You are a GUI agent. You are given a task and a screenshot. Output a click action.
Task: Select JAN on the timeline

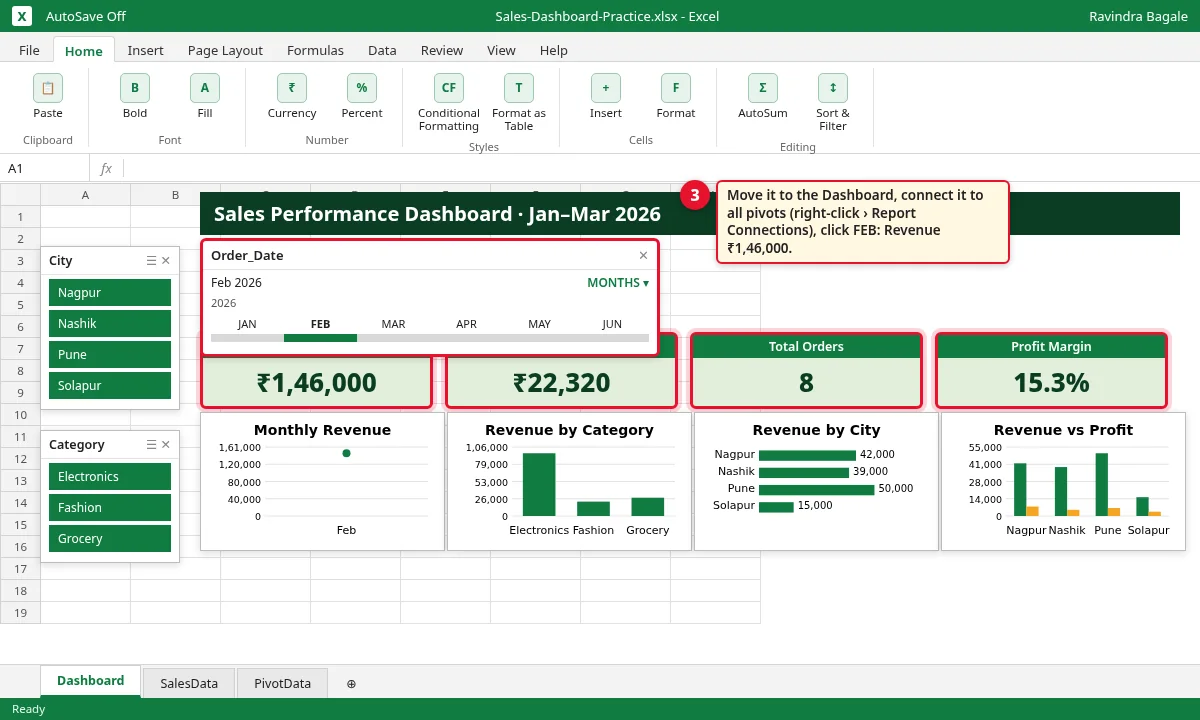pos(247,324)
